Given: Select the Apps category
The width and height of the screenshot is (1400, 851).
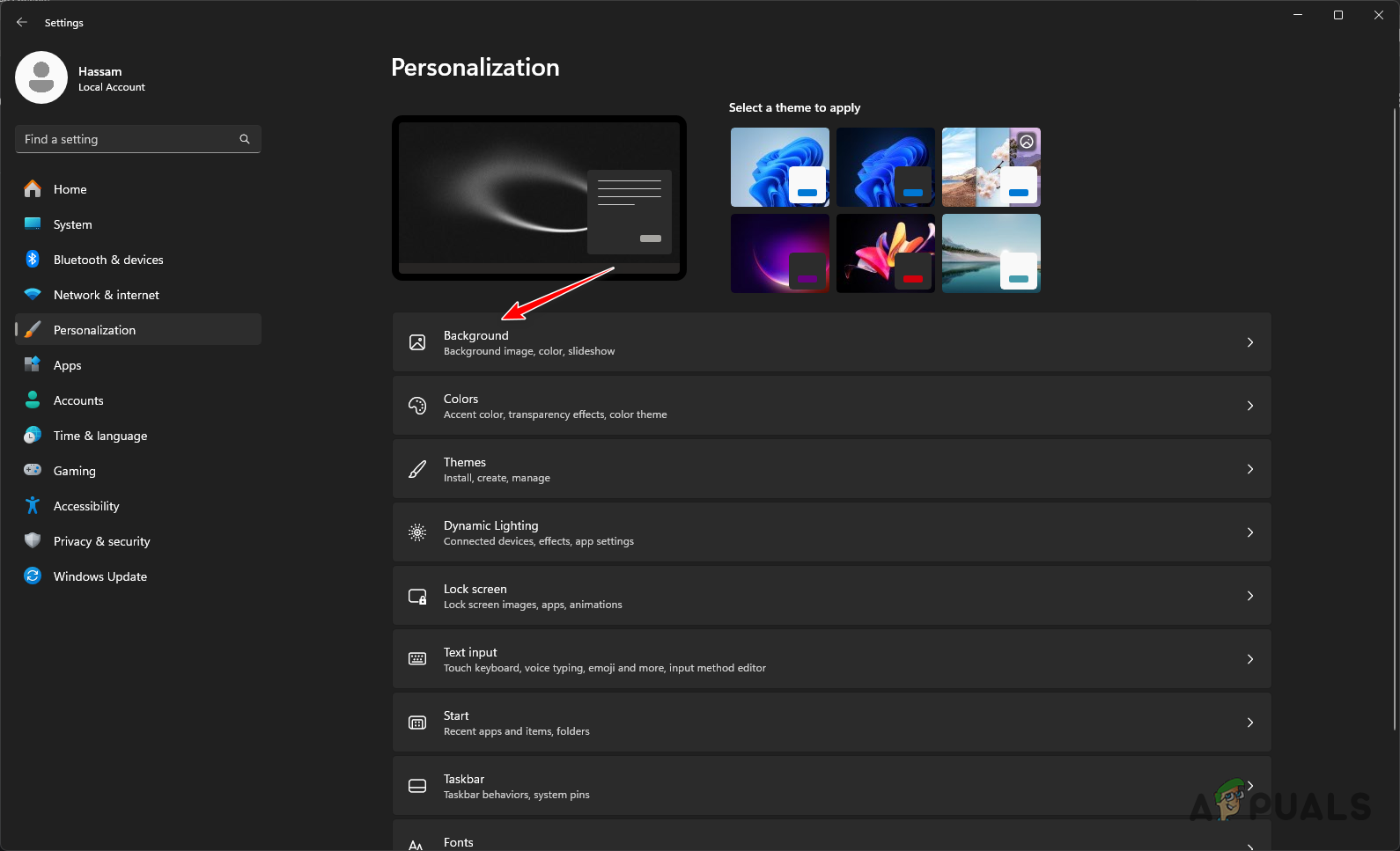Looking at the screenshot, I should click(x=138, y=365).
